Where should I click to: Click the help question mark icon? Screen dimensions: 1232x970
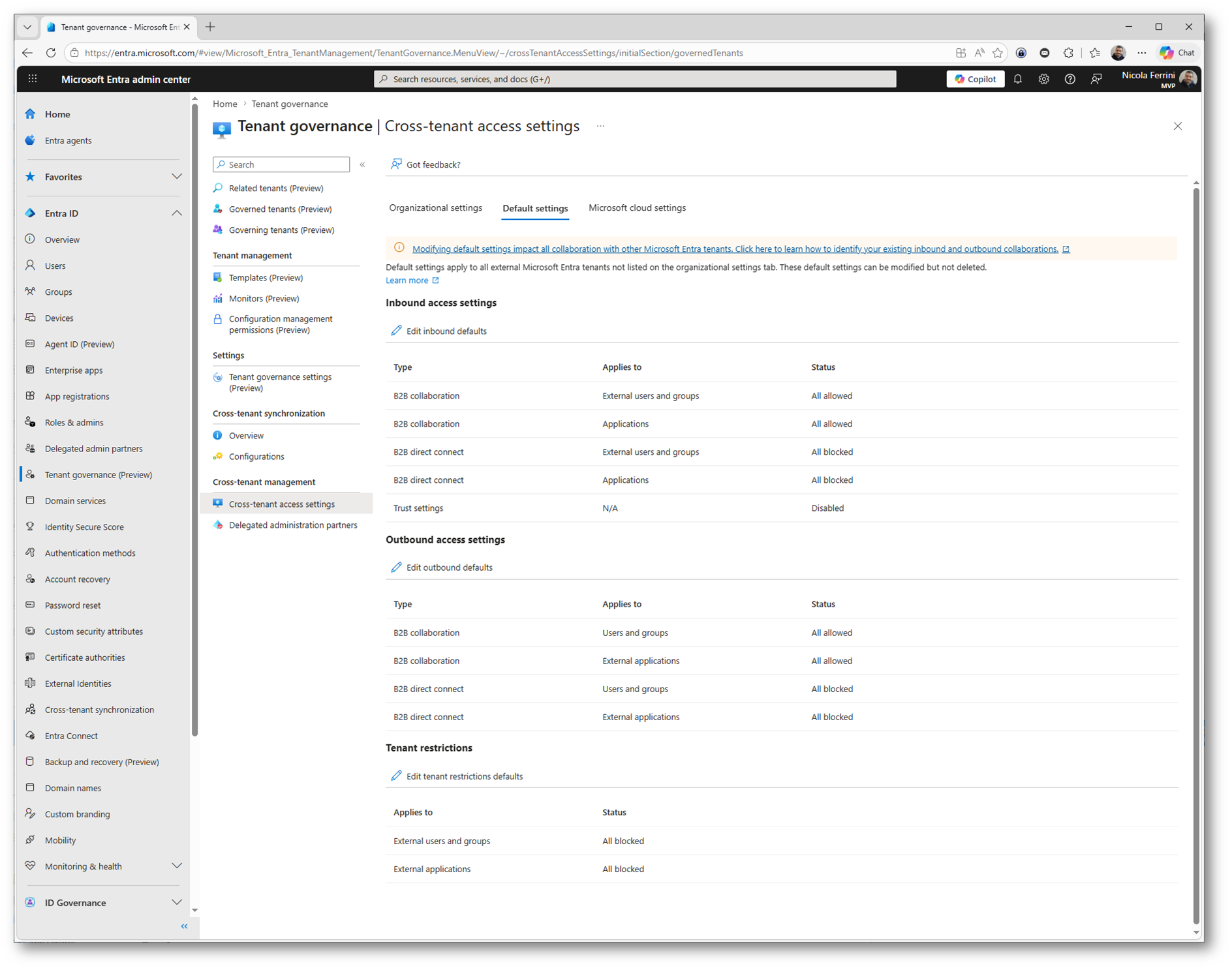[x=1070, y=79]
